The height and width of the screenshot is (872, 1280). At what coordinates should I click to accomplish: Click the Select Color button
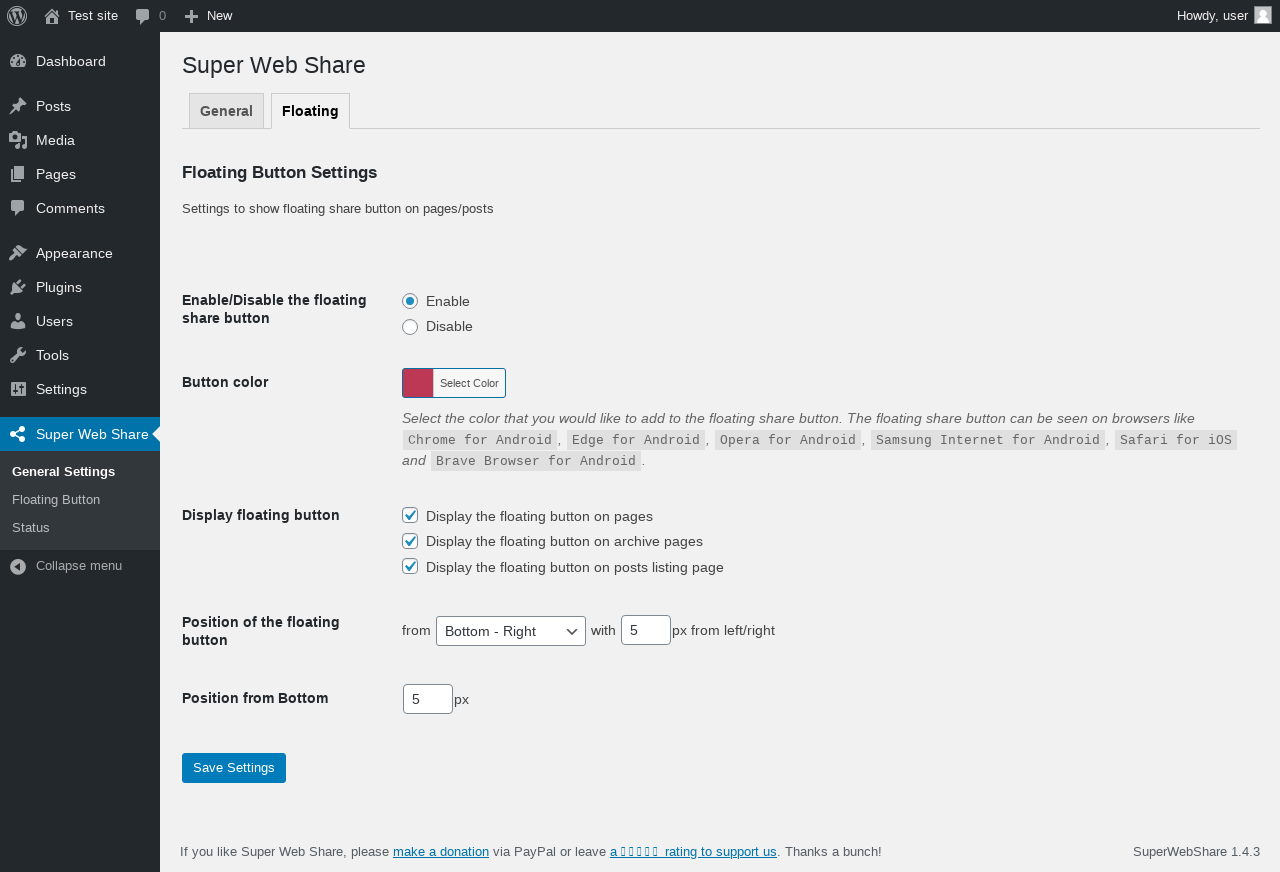click(469, 383)
